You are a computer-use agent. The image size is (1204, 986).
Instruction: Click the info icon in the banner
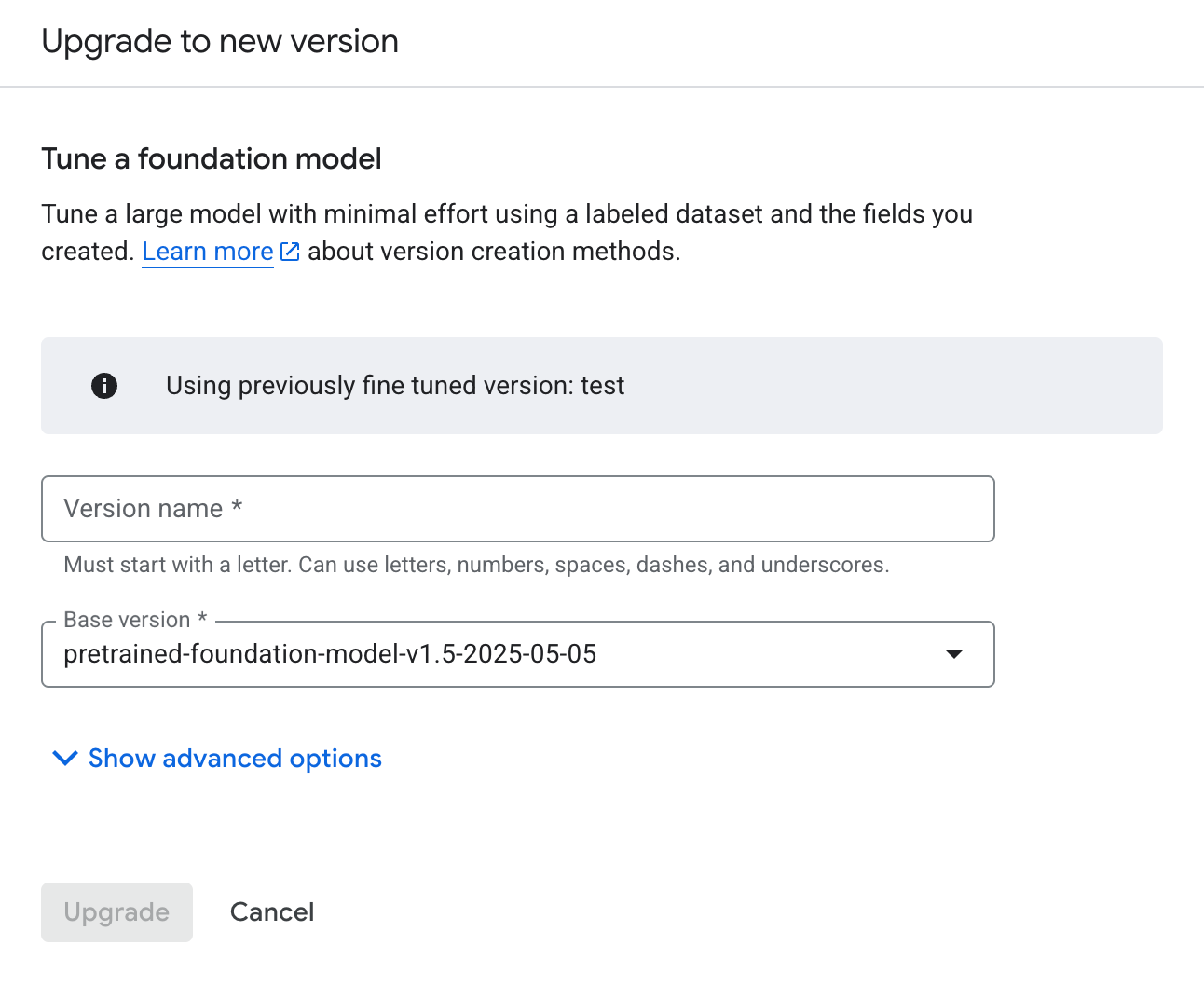[104, 386]
